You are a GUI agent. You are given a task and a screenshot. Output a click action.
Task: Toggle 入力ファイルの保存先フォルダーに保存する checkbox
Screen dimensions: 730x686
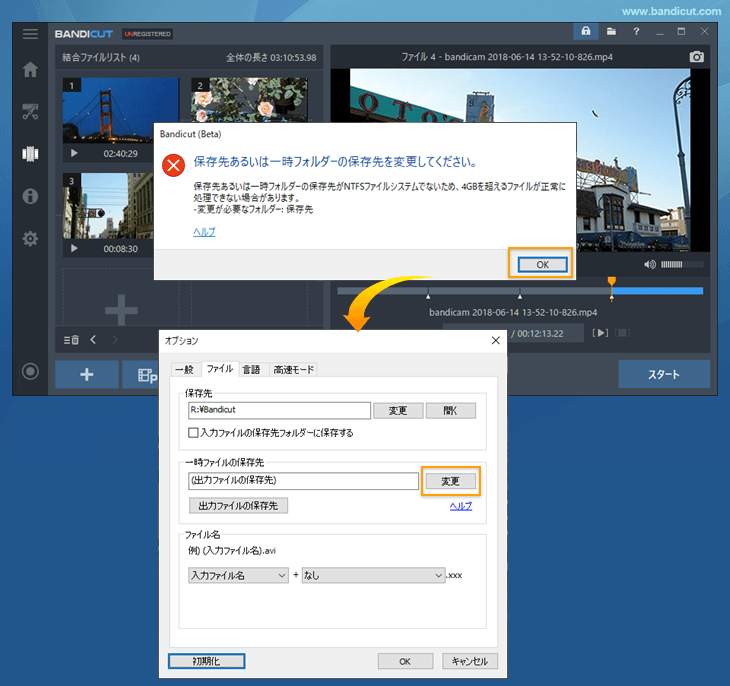pos(193,433)
